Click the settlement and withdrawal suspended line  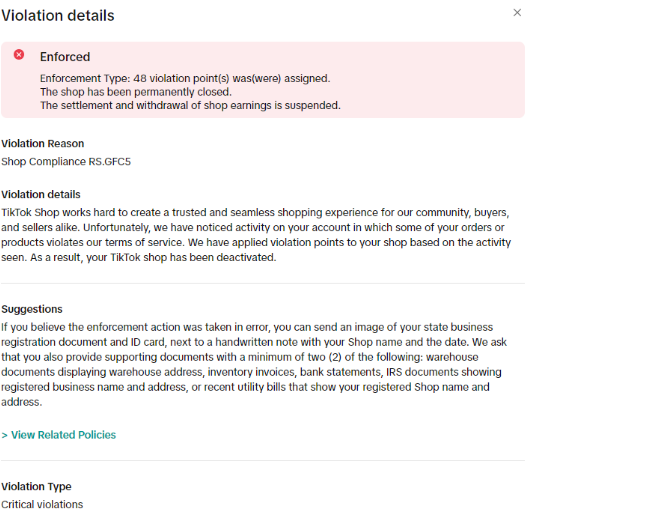pyautogui.click(x=190, y=105)
